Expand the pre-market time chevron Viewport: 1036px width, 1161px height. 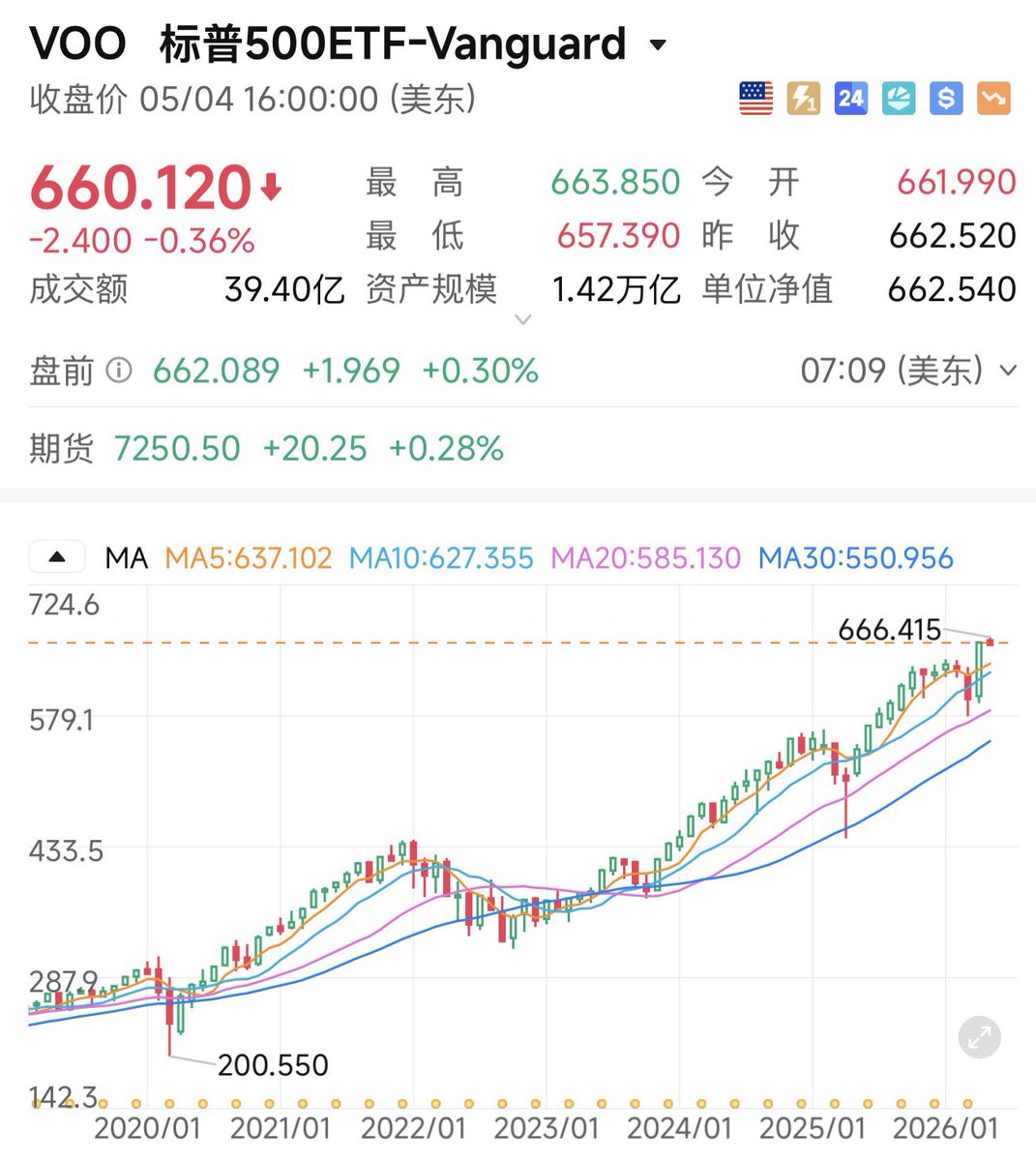click(1007, 371)
